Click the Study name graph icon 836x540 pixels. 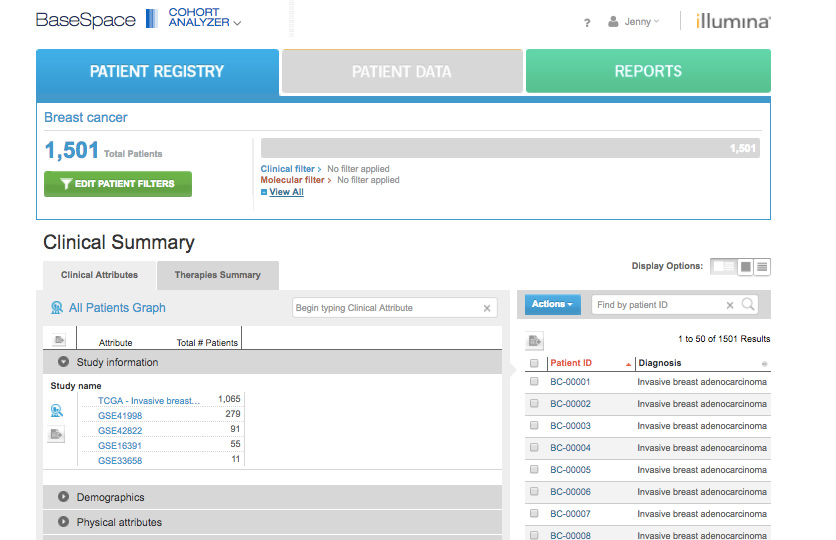tap(57, 411)
